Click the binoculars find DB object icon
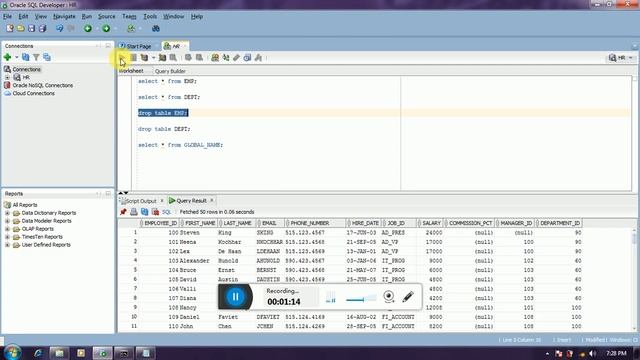 (156, 28)
